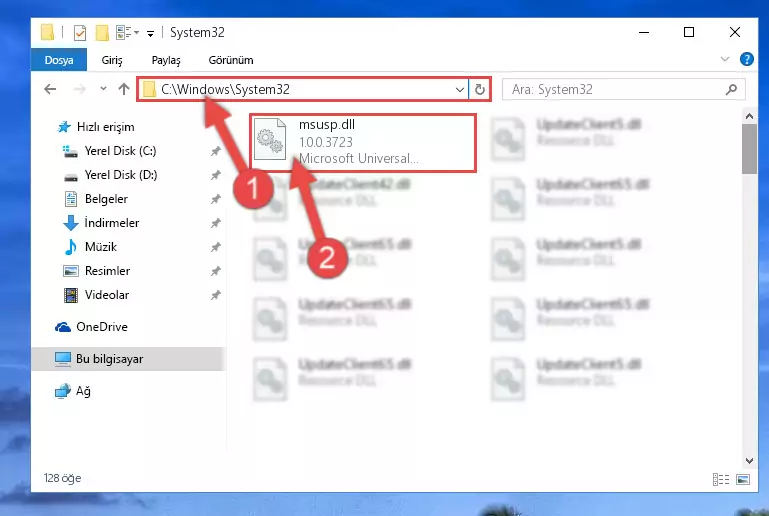Switch to large icons view in status bar
The width and height of the screenshot is (769, 516).
pos(743,479)
